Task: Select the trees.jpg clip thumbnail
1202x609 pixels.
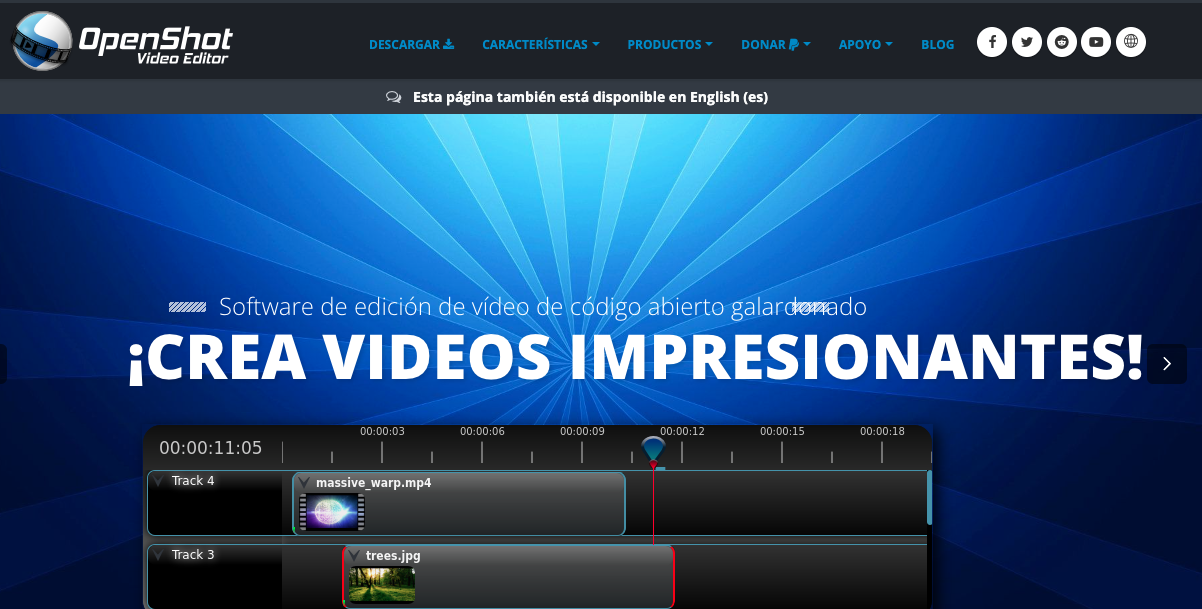Action: (x=381, y=583)
